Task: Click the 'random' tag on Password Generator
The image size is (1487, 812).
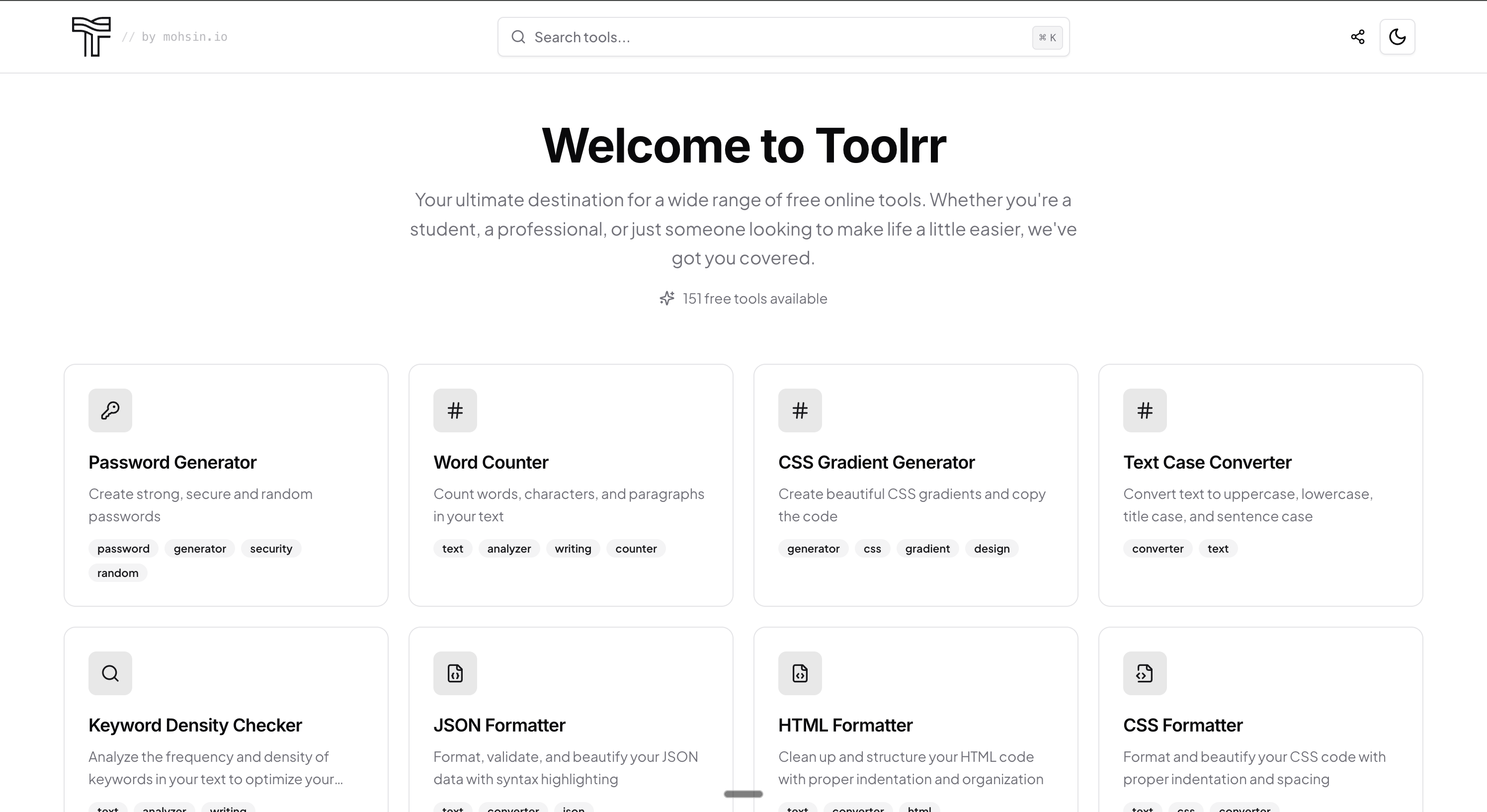Action: click(x=117, y=572)
